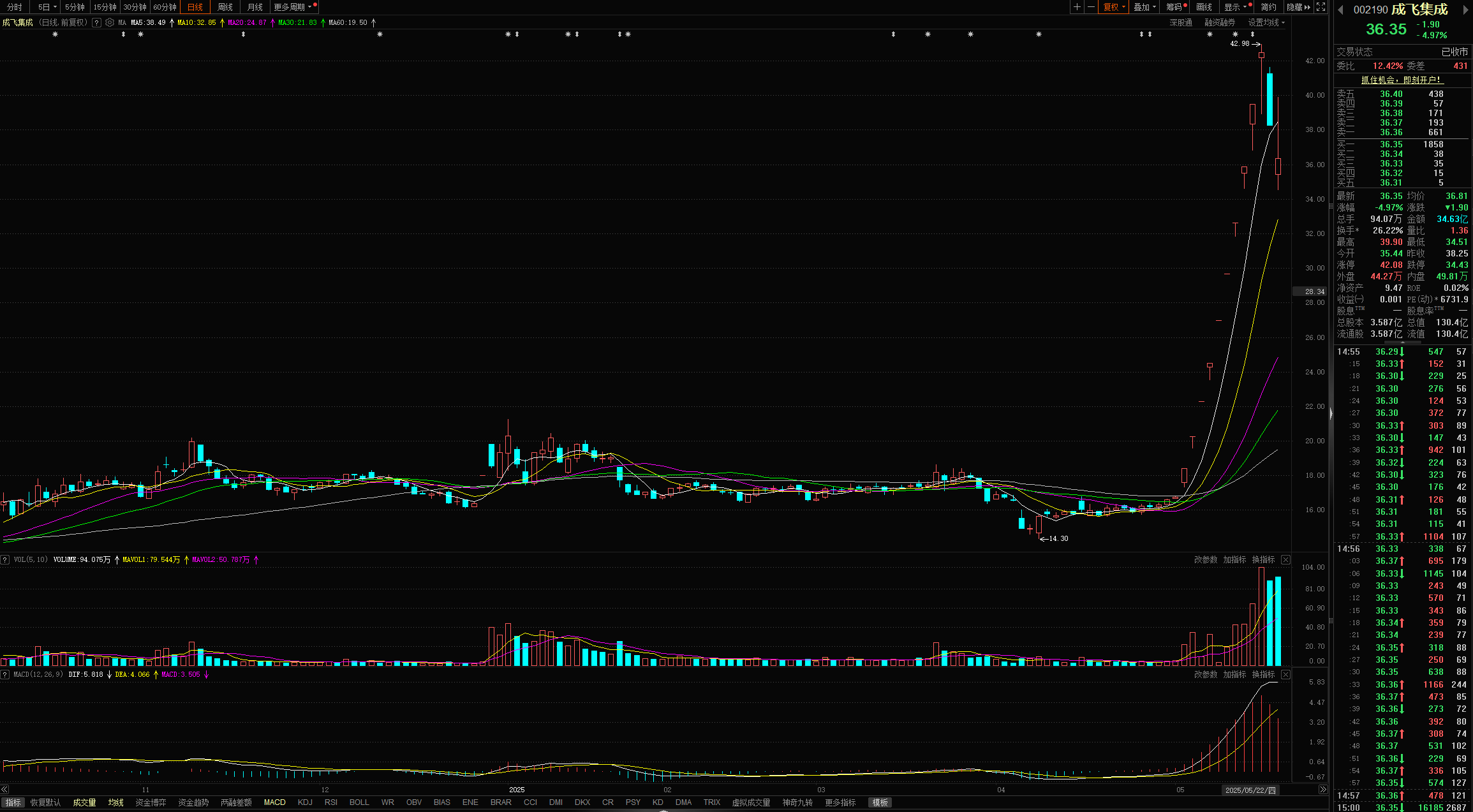The height and width of the screenshot is (812, 1473).
Task: Toggle fullscreen chart view icon
Action: [x=1321, y=7]
